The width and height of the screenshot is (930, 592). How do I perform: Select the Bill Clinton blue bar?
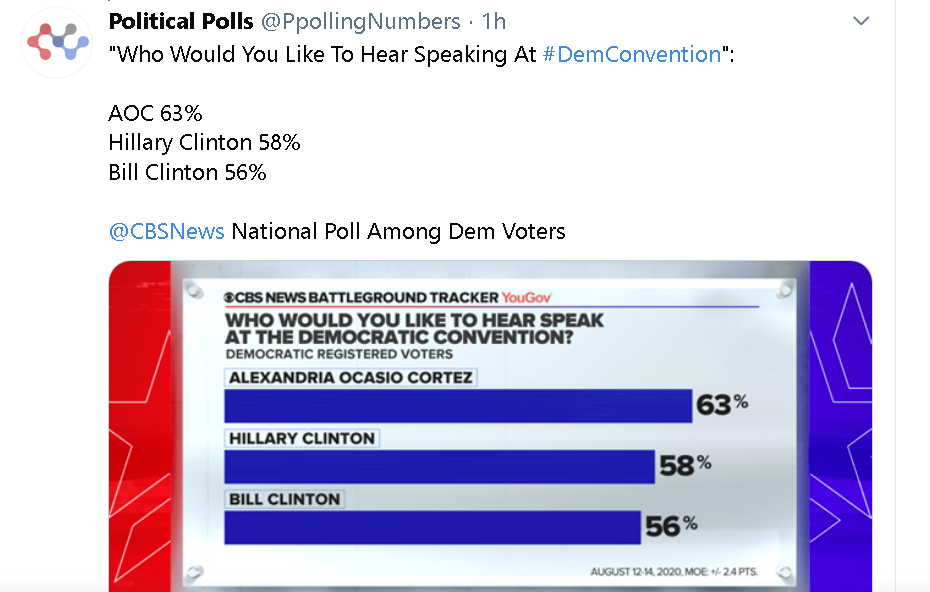coord(432,527)
